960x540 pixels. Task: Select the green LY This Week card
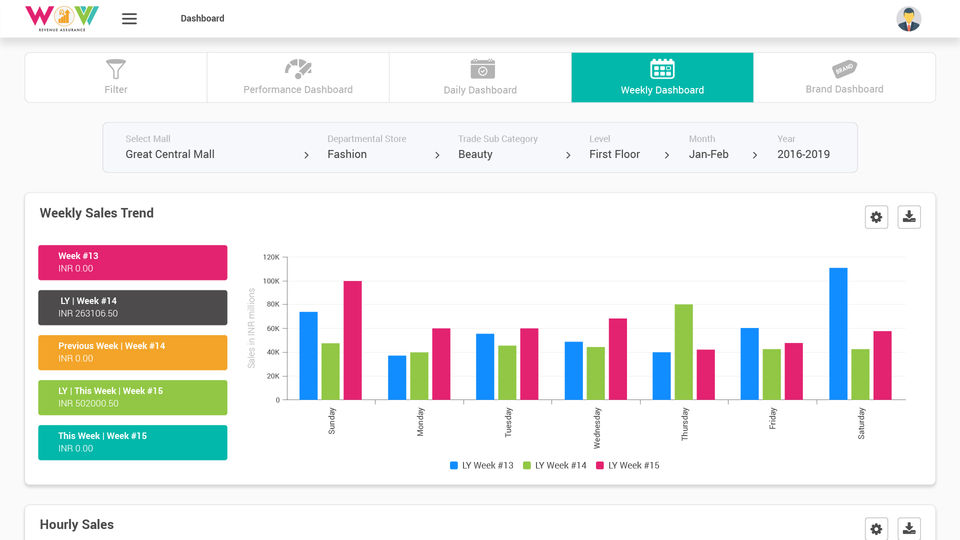click(133, 397)
